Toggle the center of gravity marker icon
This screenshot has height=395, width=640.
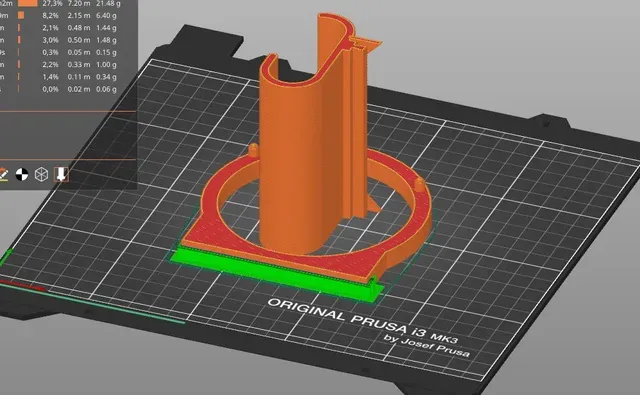[22, 175]
